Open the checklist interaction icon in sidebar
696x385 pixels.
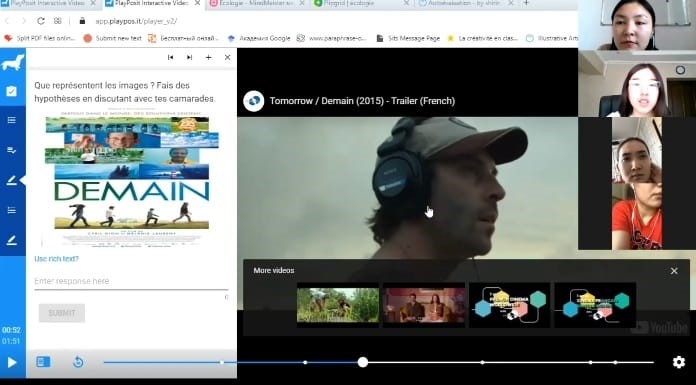[12, 150]
